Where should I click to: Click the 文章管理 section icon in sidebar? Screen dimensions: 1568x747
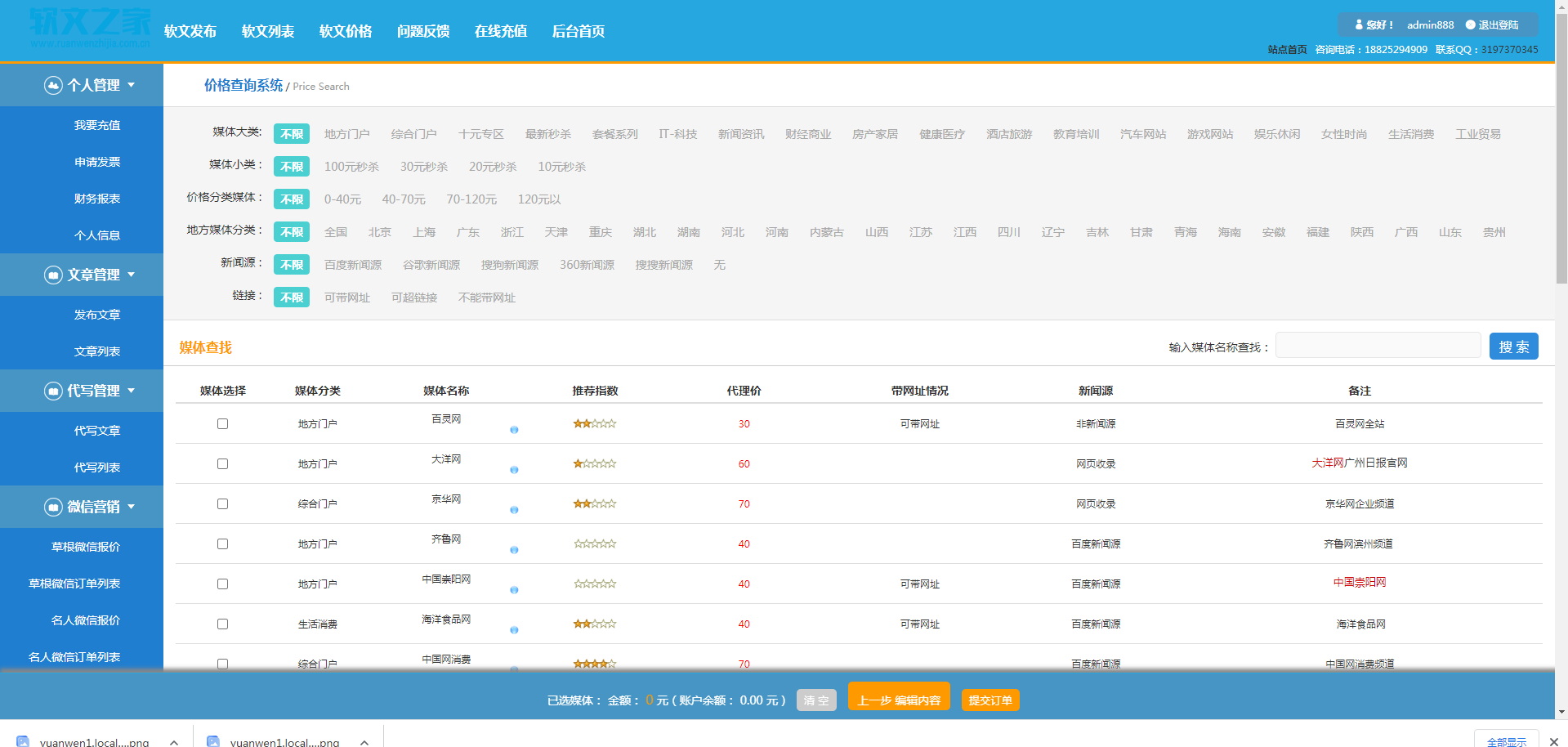(53, 275)
